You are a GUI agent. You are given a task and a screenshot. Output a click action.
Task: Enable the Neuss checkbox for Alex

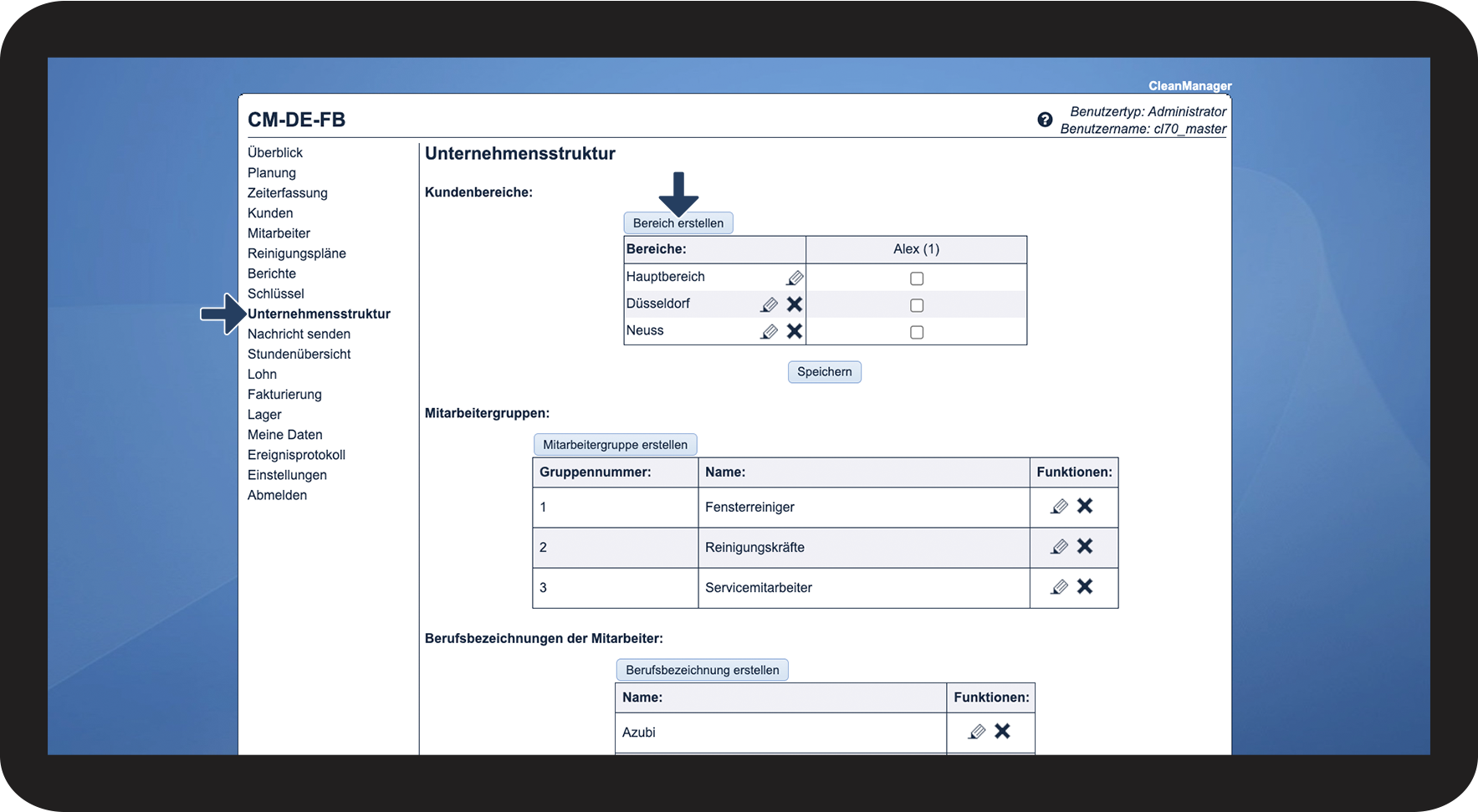(x=917, y=332)
